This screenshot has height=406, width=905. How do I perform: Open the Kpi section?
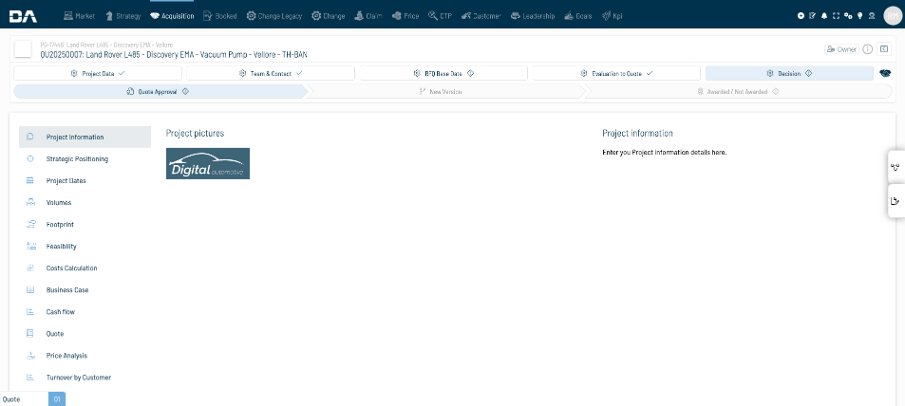[x=612, y=16]
